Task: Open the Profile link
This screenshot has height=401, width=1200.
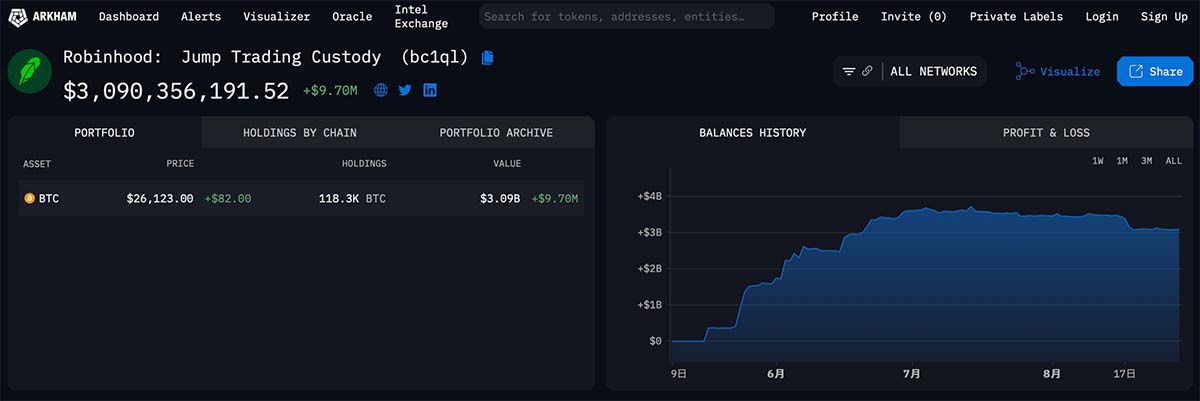Action: (x=835, y=17)
